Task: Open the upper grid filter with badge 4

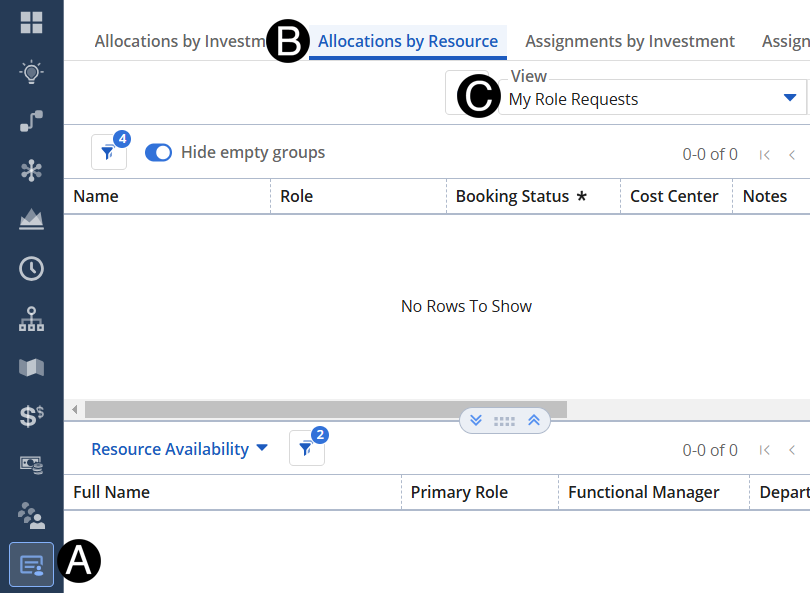Action: (x=108, y=153)
